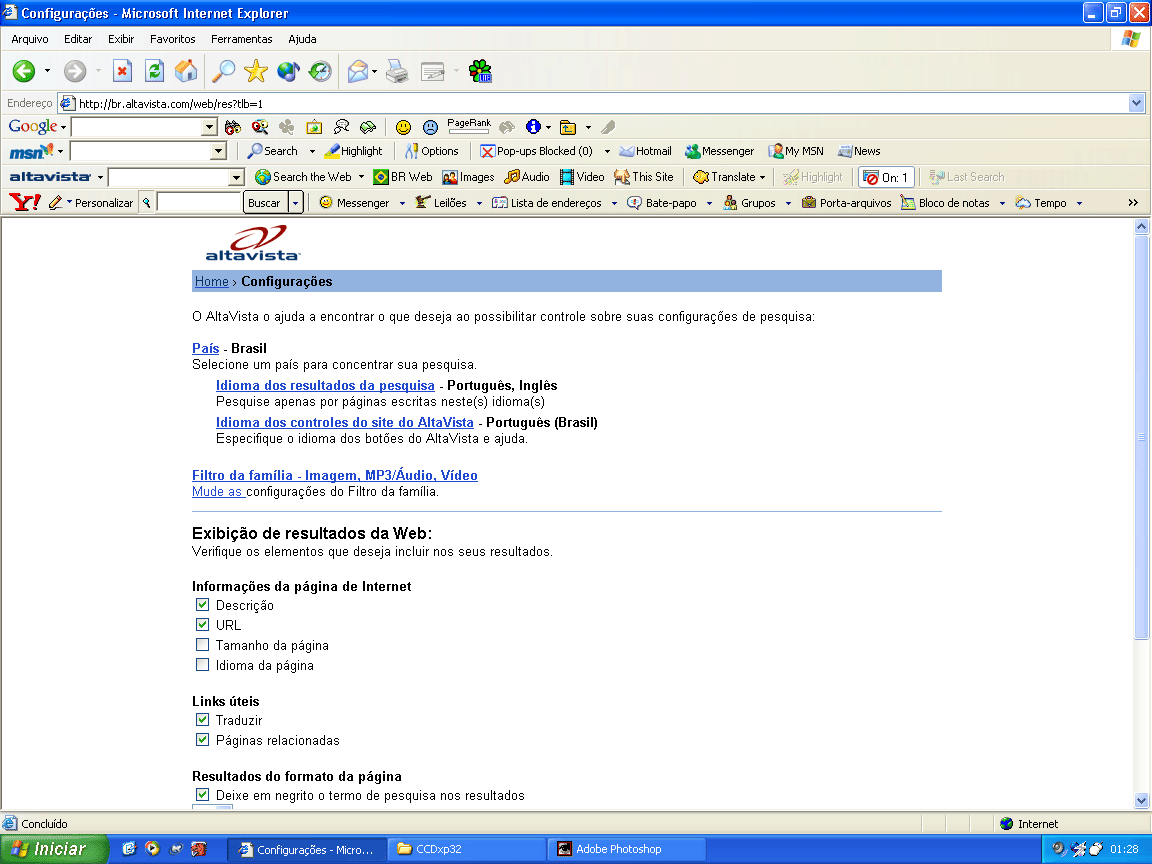Open AltaVista toolbar search box dropdown
Viewport: 1152px width, 864px height.
pyautogui.click(x=236, y=177)
